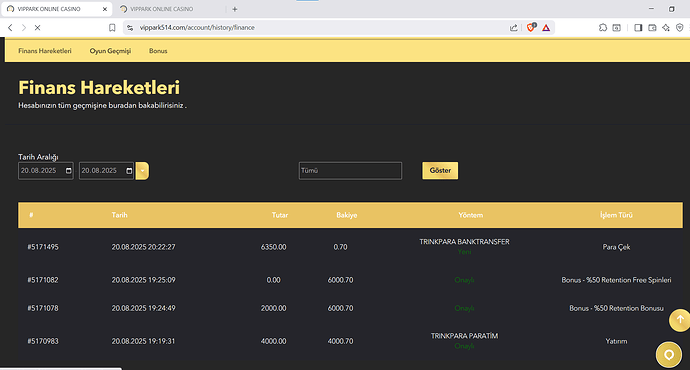This screenshot has width=690, height=370.
Task: Open the extensions puzzle icon
Action: (603, 28)
